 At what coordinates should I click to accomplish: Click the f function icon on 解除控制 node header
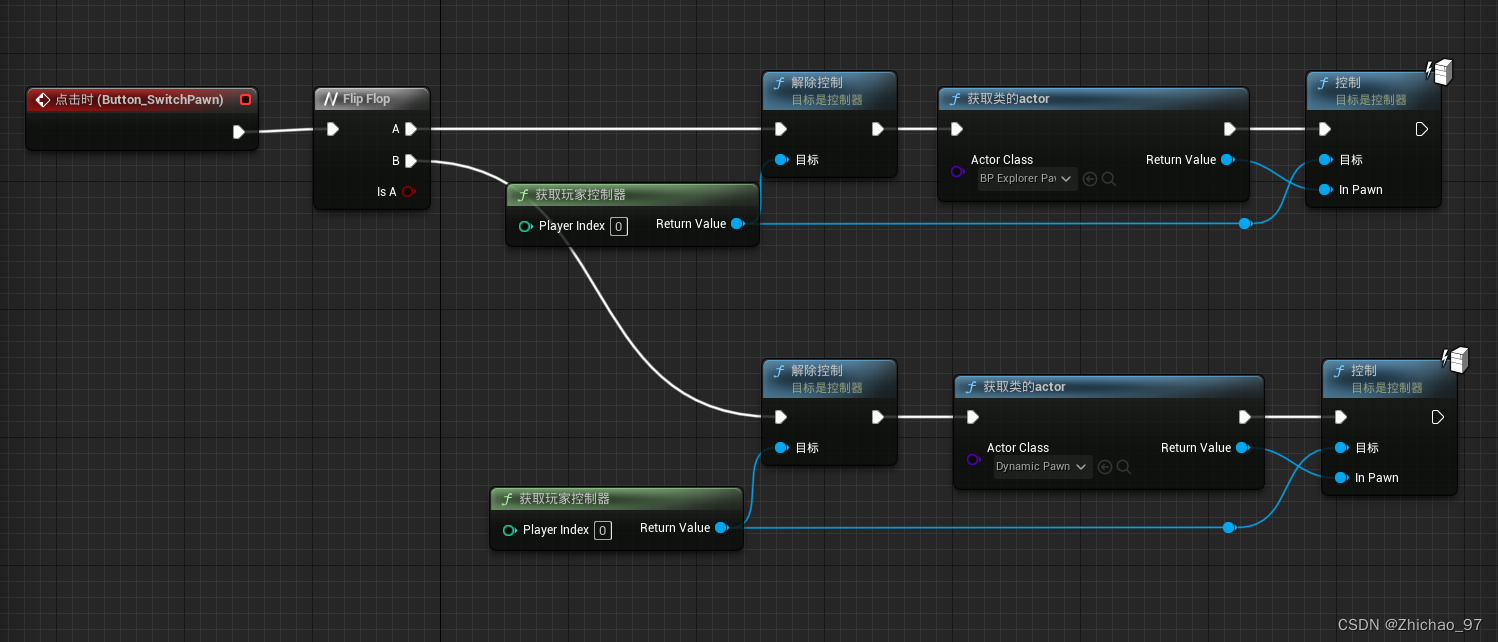pos(779,82)
